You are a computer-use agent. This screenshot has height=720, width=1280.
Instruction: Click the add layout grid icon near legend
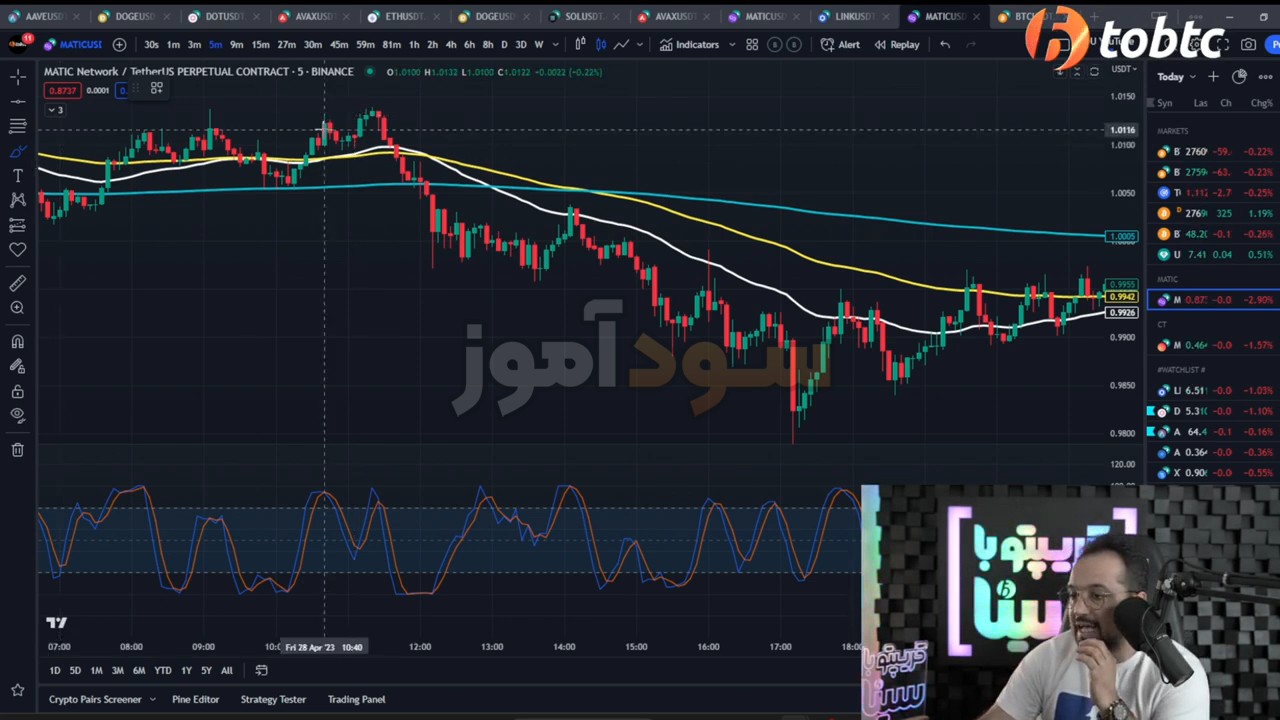157,88
